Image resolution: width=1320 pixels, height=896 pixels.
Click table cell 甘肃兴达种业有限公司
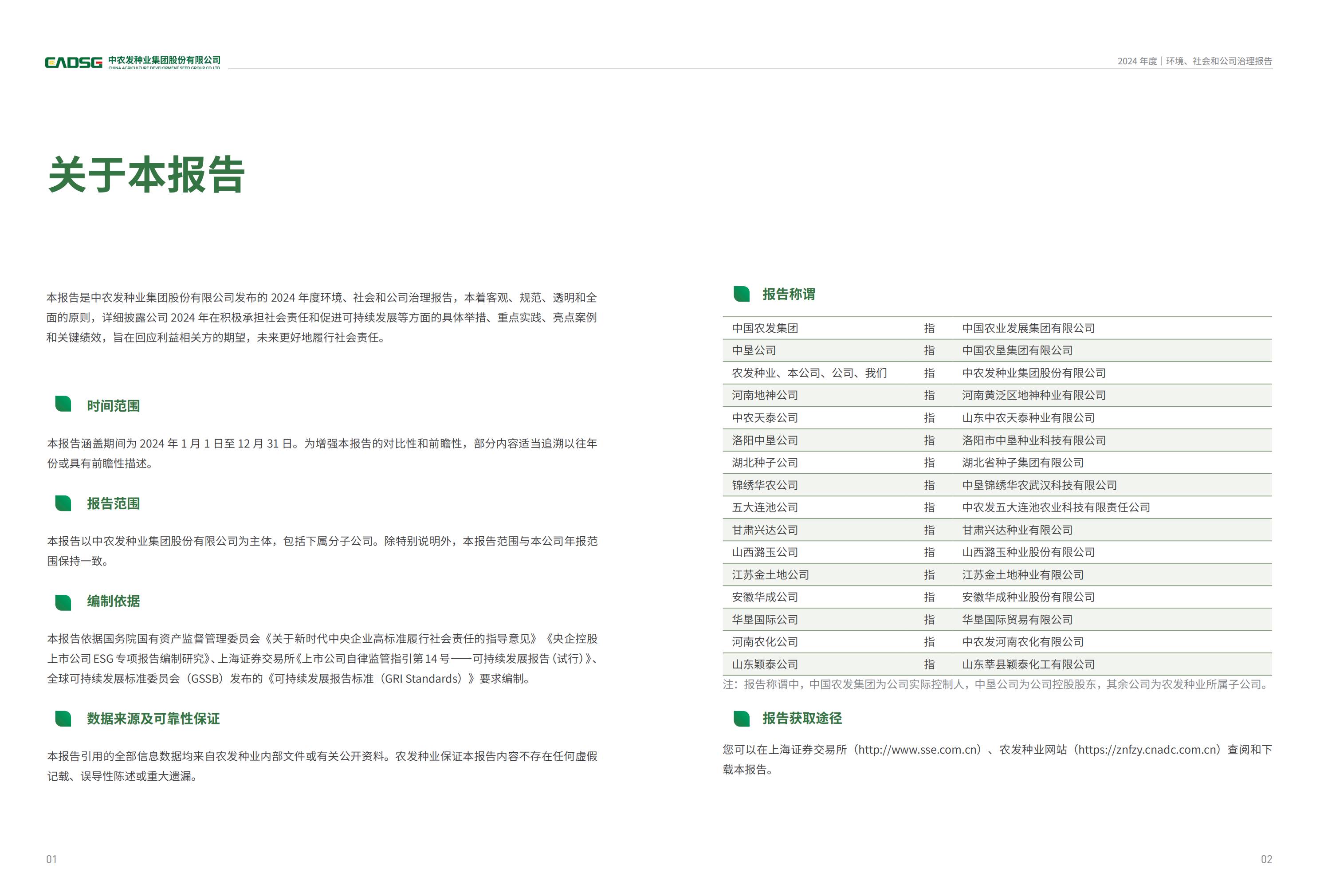1017,530
